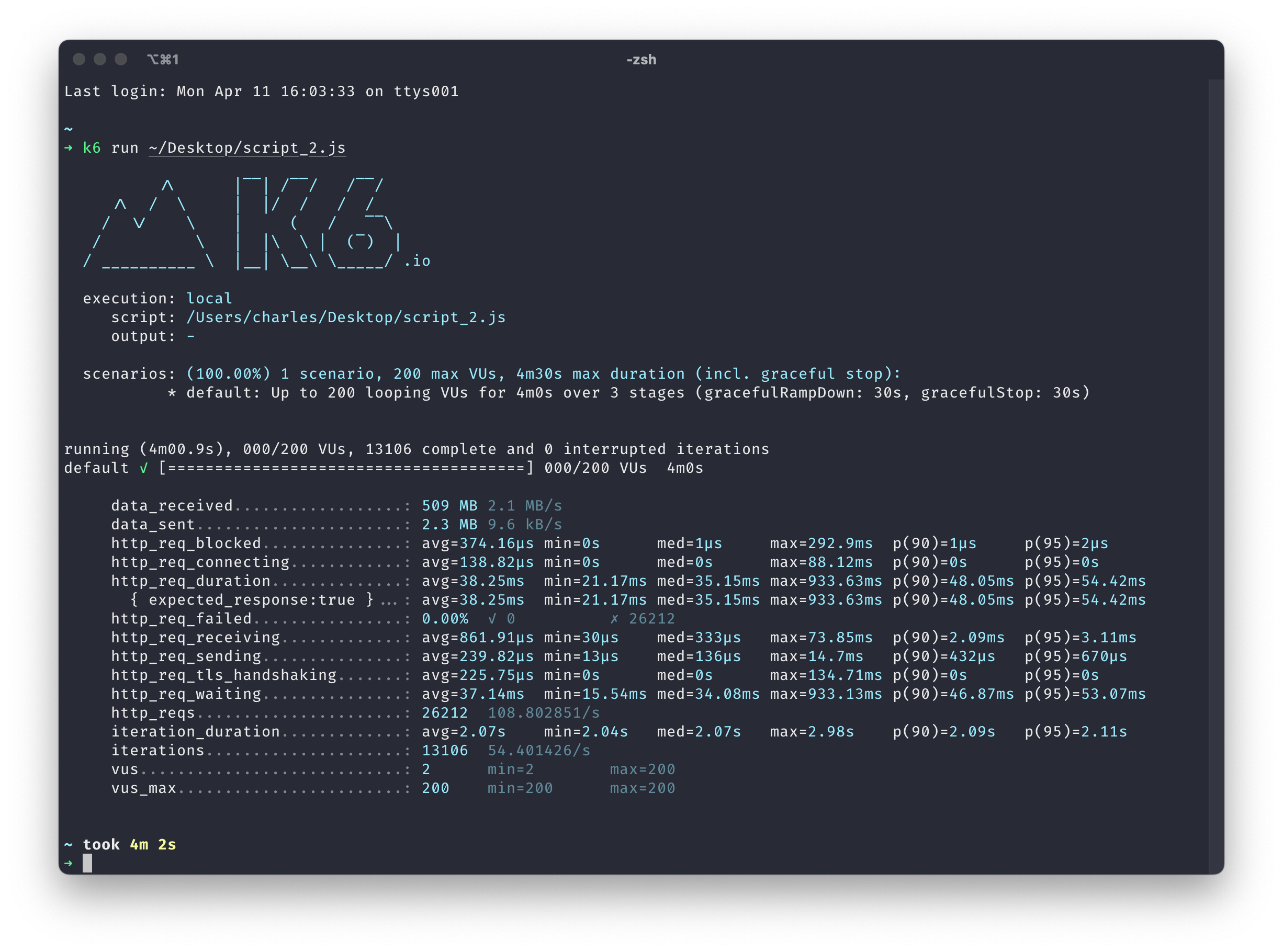
Task: Click http_req_blocked avg=374.16µs
Action: pyautogui.click(x=478, y=543)
